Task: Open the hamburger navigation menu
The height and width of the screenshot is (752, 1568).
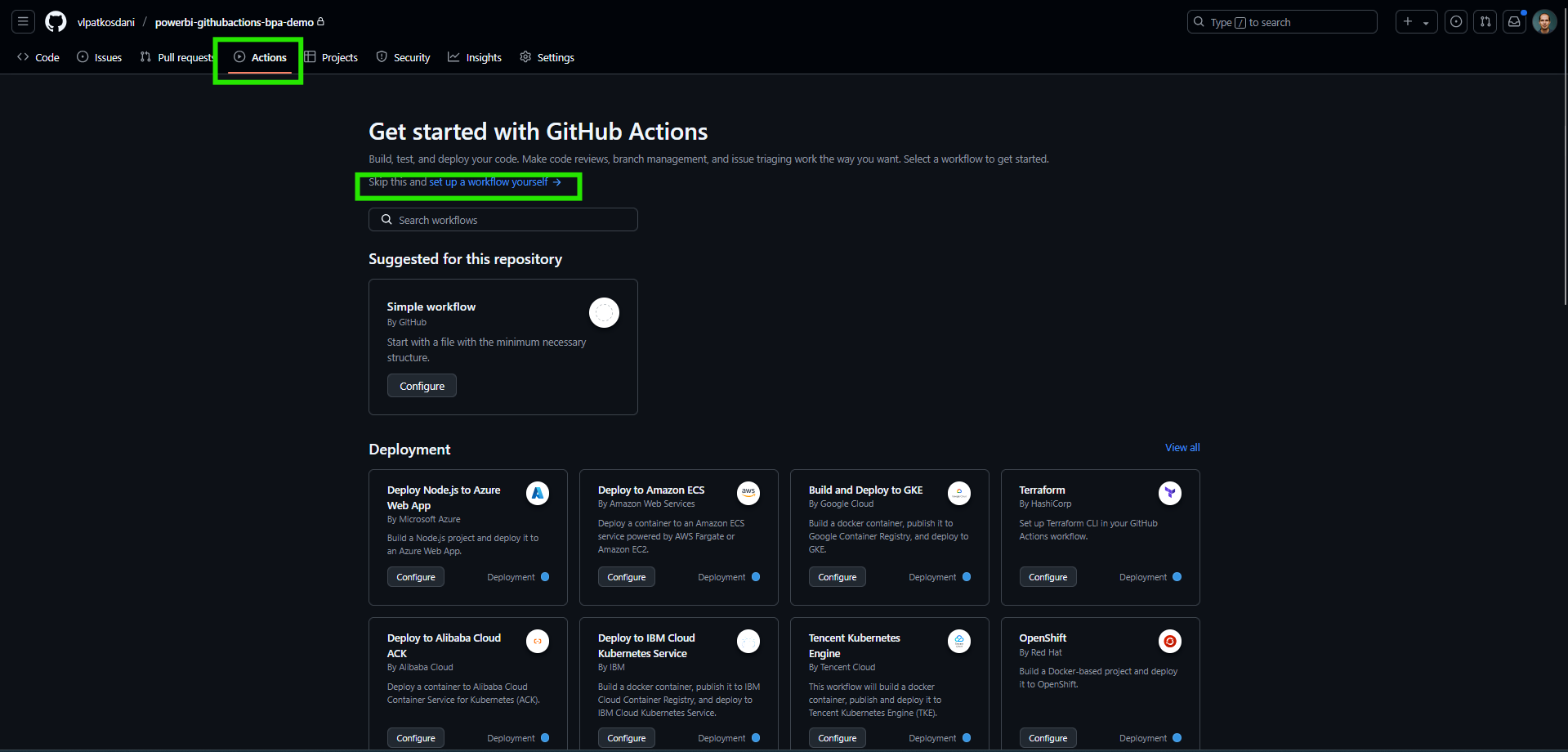Action: coord(22,21)
